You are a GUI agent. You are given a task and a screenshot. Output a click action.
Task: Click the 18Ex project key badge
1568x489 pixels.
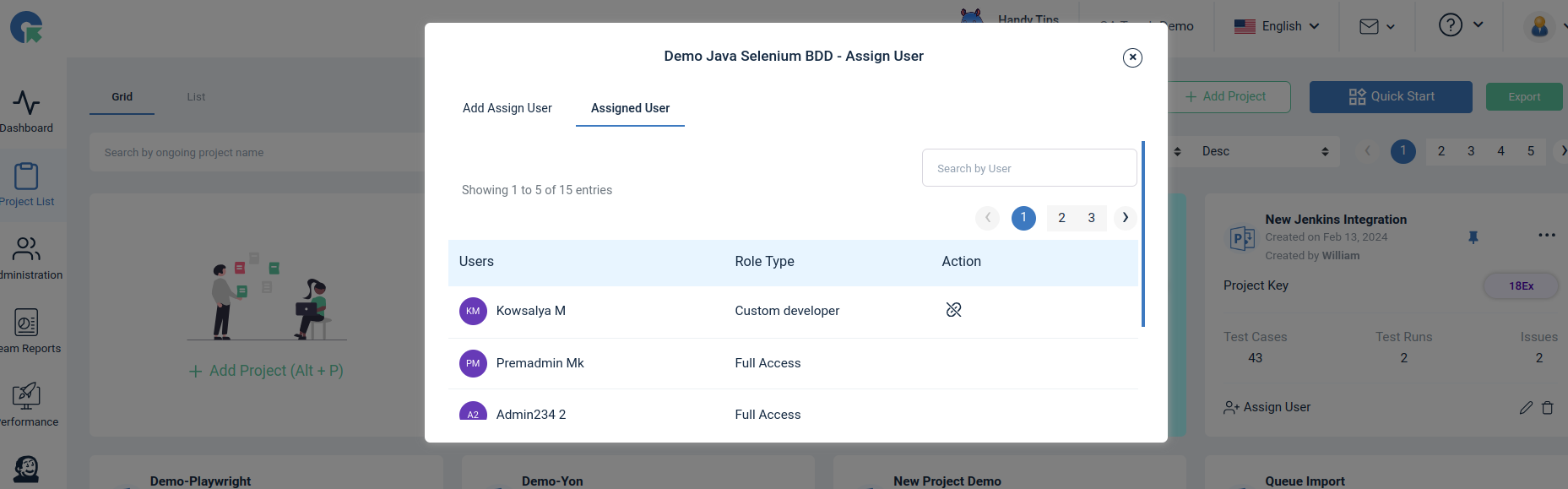pyautogui.click(x=1521, y=286)
